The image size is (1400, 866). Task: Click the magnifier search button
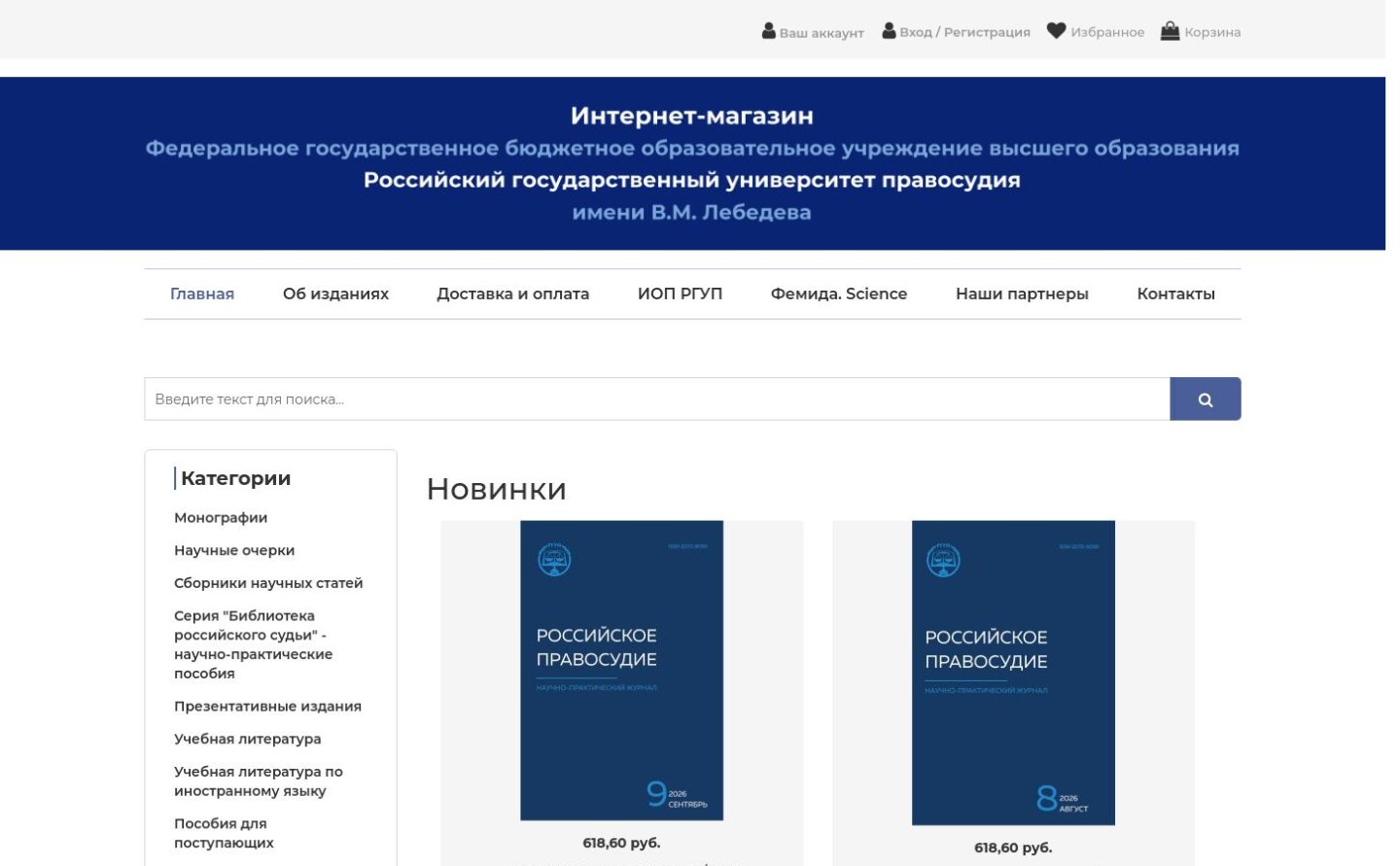pos(1205,398)
